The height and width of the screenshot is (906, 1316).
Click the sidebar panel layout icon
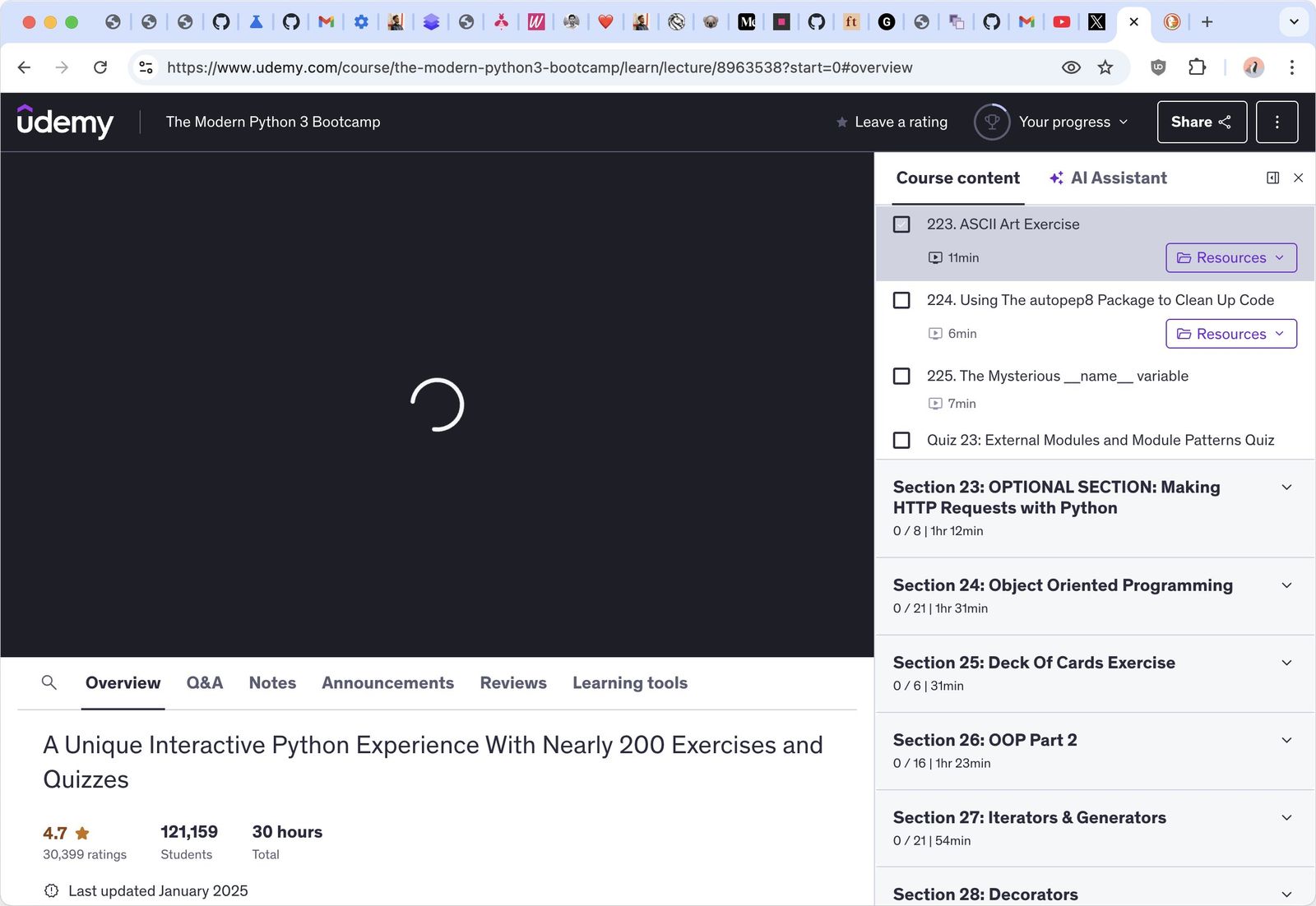[1272, 178]
